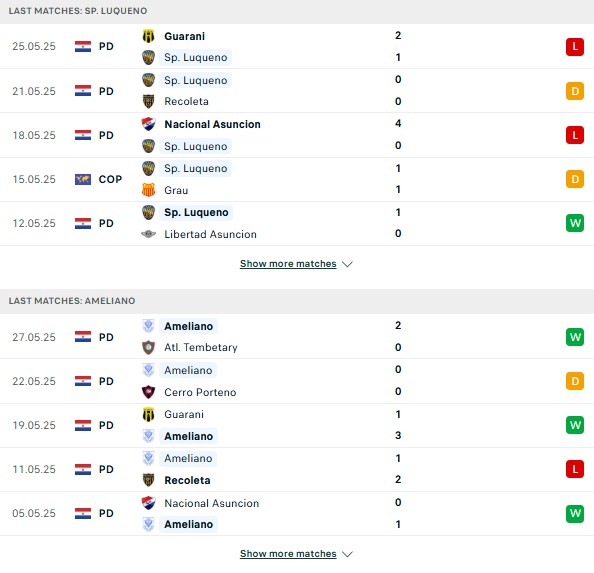Viewport: 594px width, 573px height.
Task: Expand the Show more matches chevron under Sp. Luqueno
Action: [x=347, y=264]
